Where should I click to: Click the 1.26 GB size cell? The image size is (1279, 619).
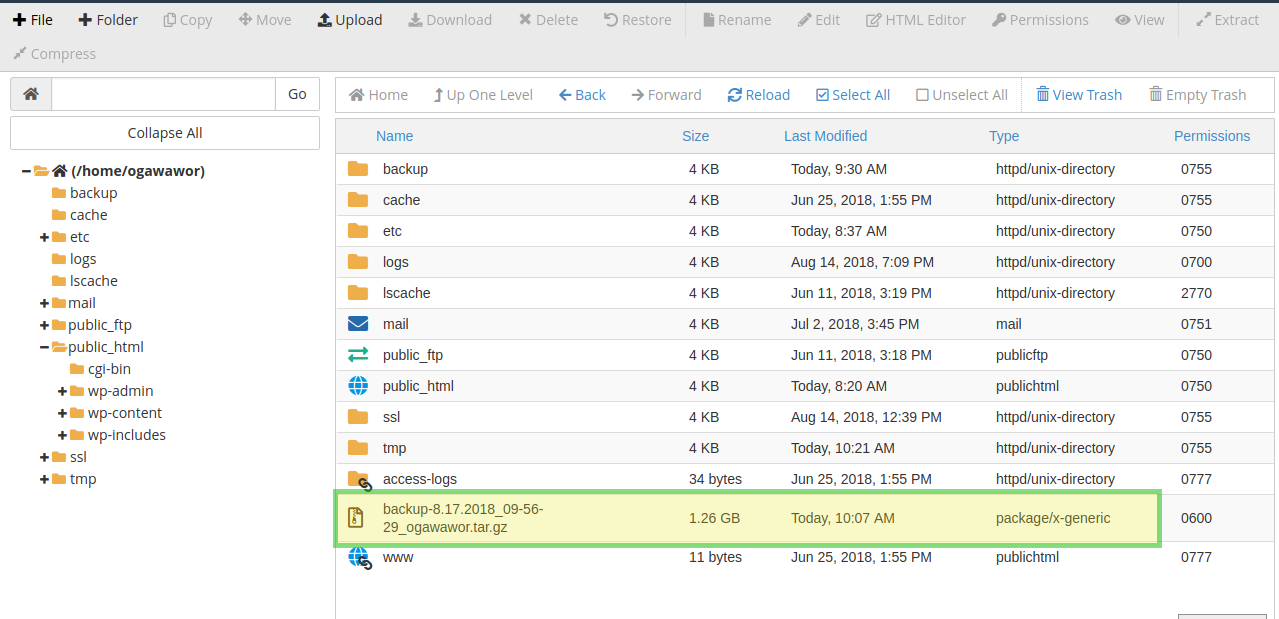click(714, 518)
